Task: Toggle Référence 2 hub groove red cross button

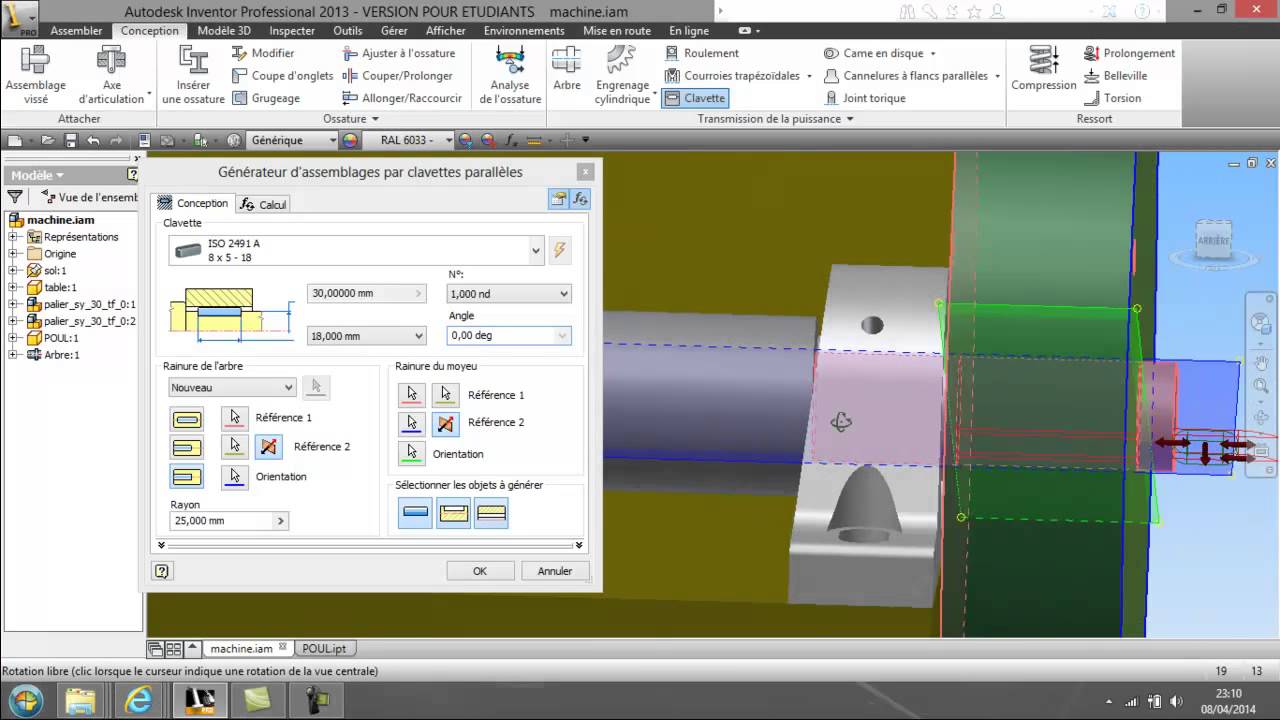Action: click(445, 423)
